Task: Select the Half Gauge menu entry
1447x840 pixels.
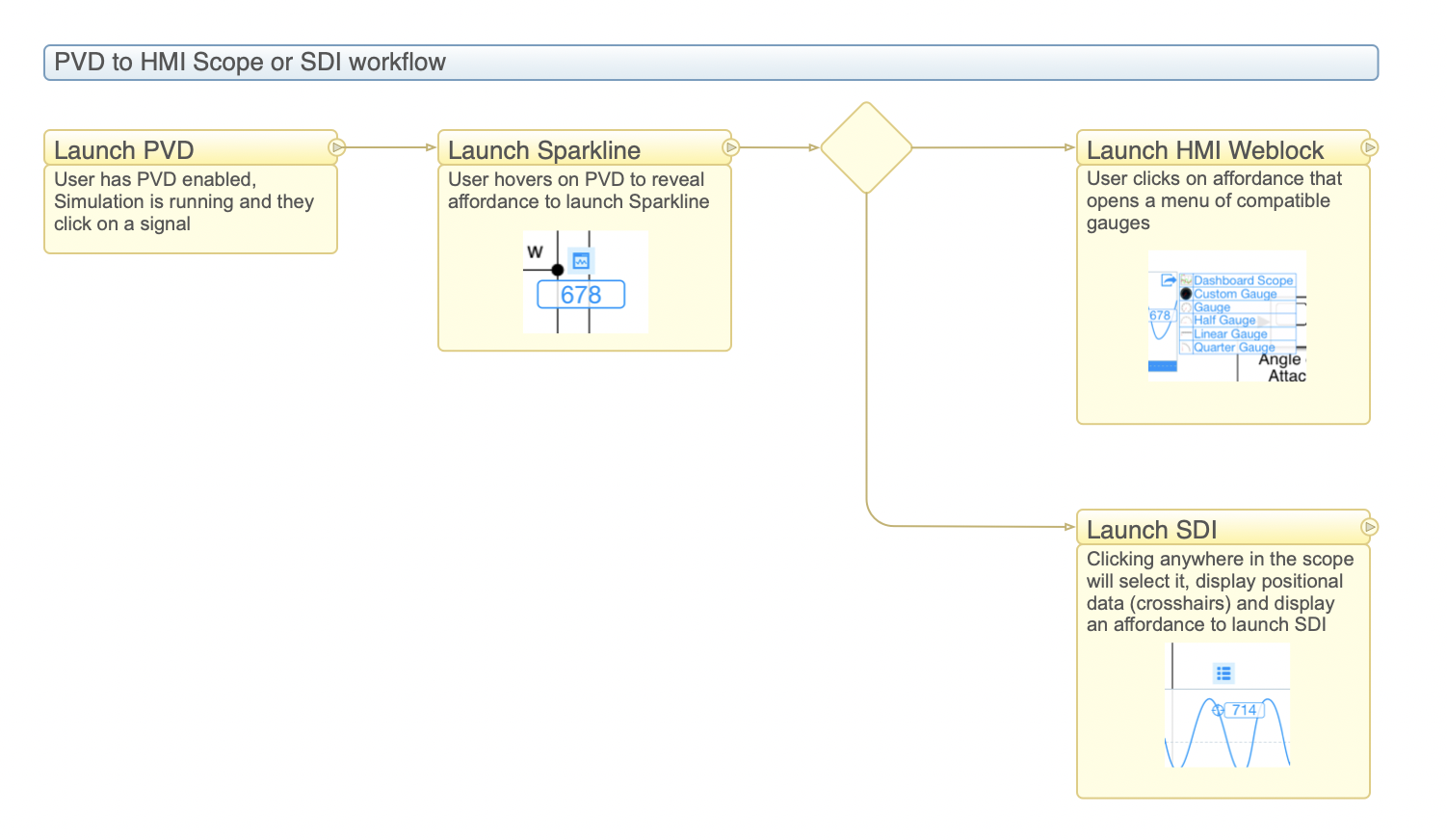Action: click(1224, 320)
